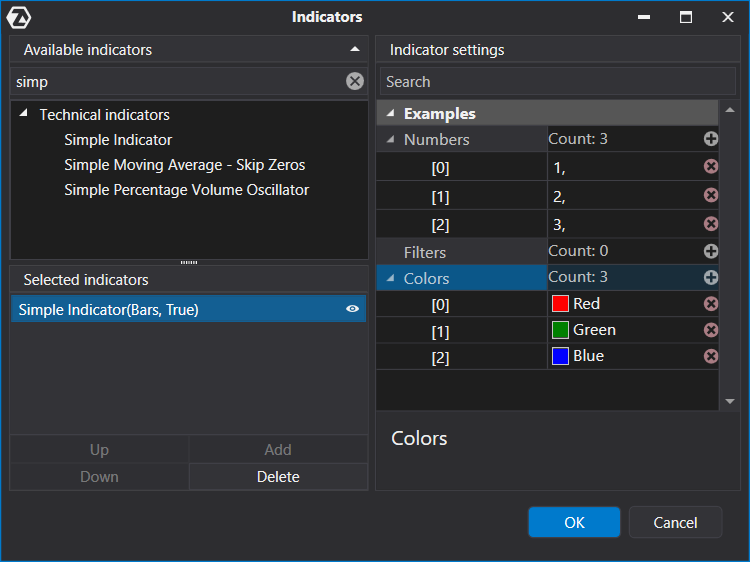Screen dimensions: 750x562
Task: Select Simple Indicator(Bars, True) in selected list
Action: pyautogui.click(x=188, y=309)
